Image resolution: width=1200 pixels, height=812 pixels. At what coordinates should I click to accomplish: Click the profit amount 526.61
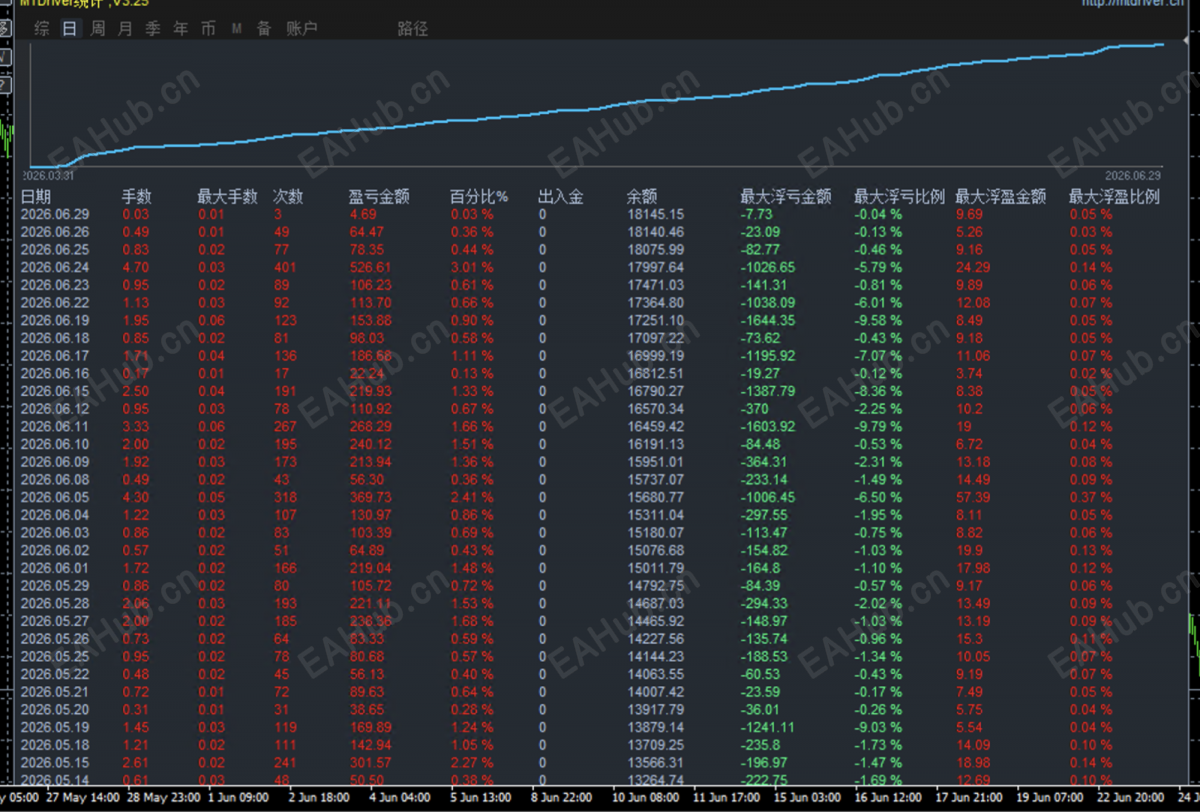370,268
